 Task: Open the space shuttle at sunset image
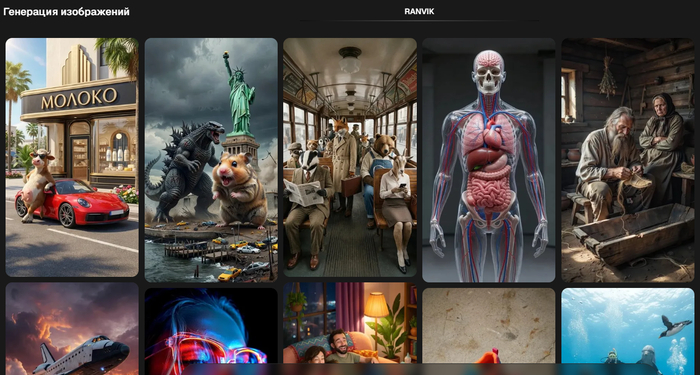pos(72,329)
